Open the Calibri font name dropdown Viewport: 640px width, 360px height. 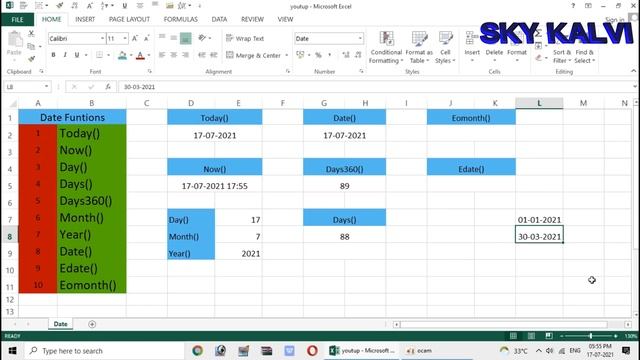pyautogui.click(x=102, y=38)
